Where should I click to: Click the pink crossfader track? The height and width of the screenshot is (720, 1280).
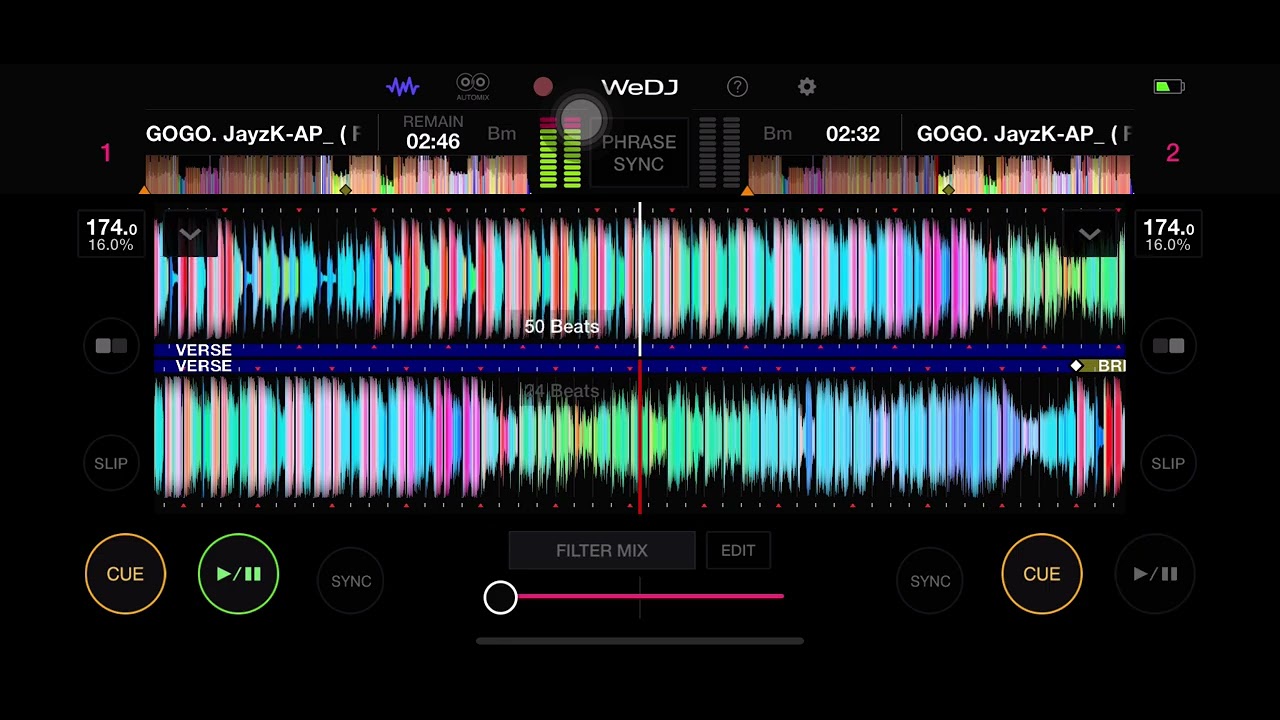point(650,596)
